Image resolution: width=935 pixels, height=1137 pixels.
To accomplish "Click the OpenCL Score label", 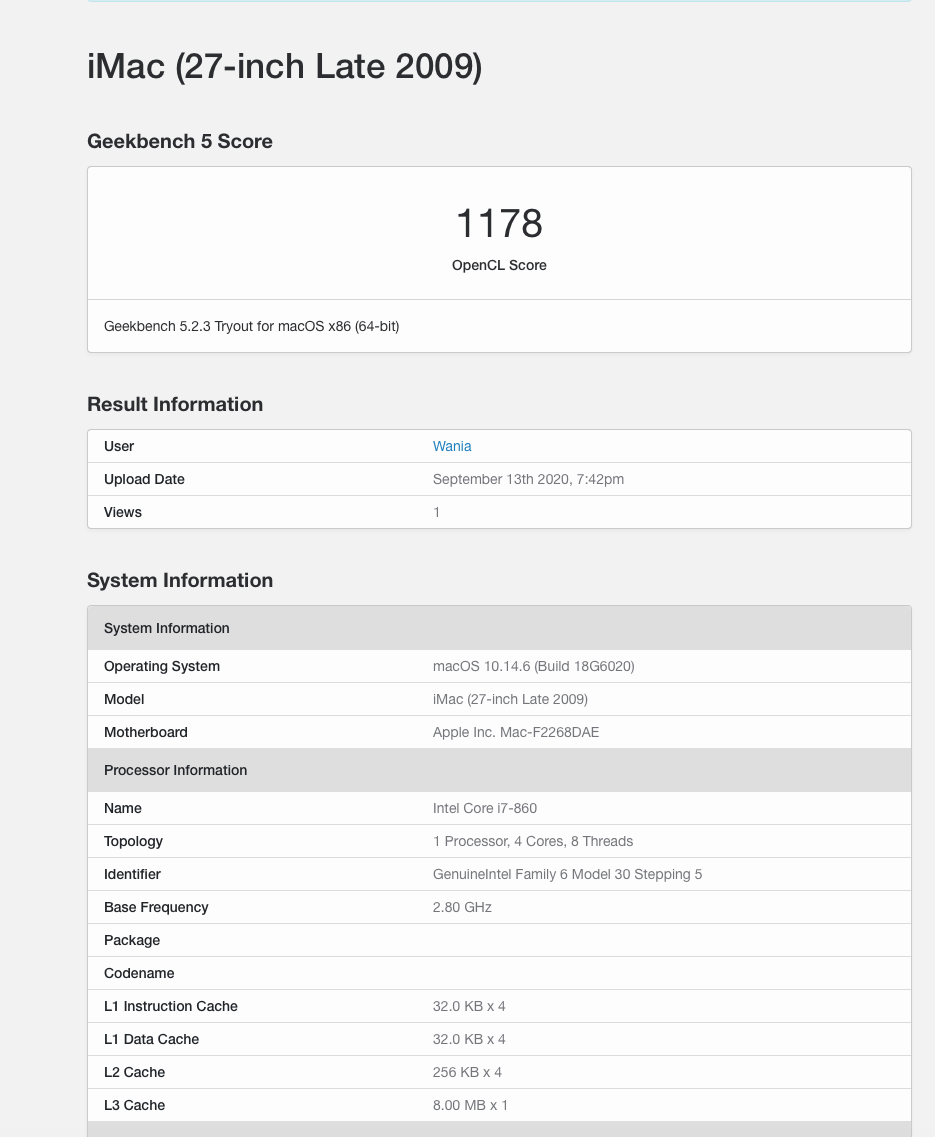I will pos(499,265).
